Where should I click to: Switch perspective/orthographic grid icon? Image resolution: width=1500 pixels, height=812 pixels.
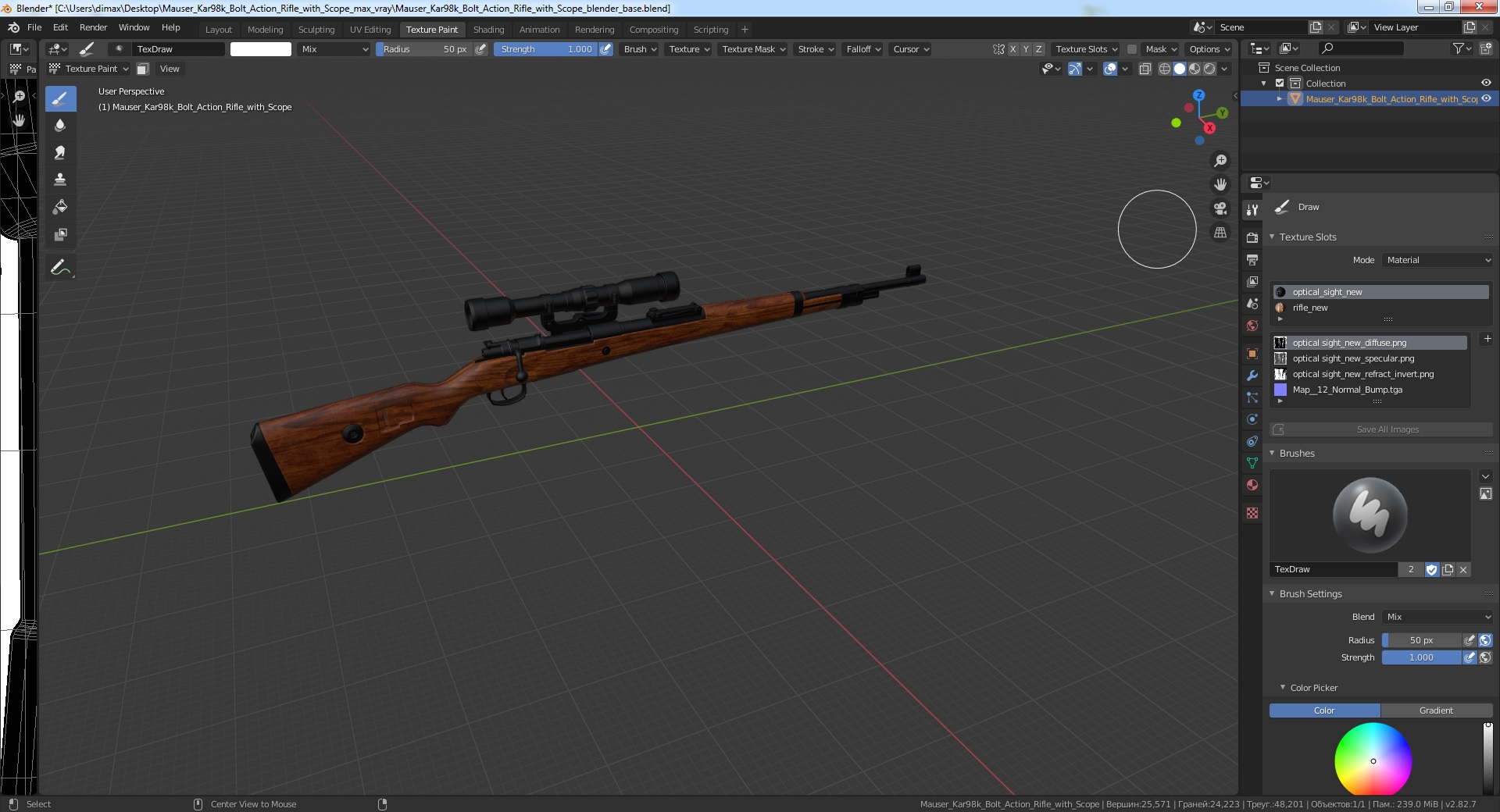coord(1220,233)
